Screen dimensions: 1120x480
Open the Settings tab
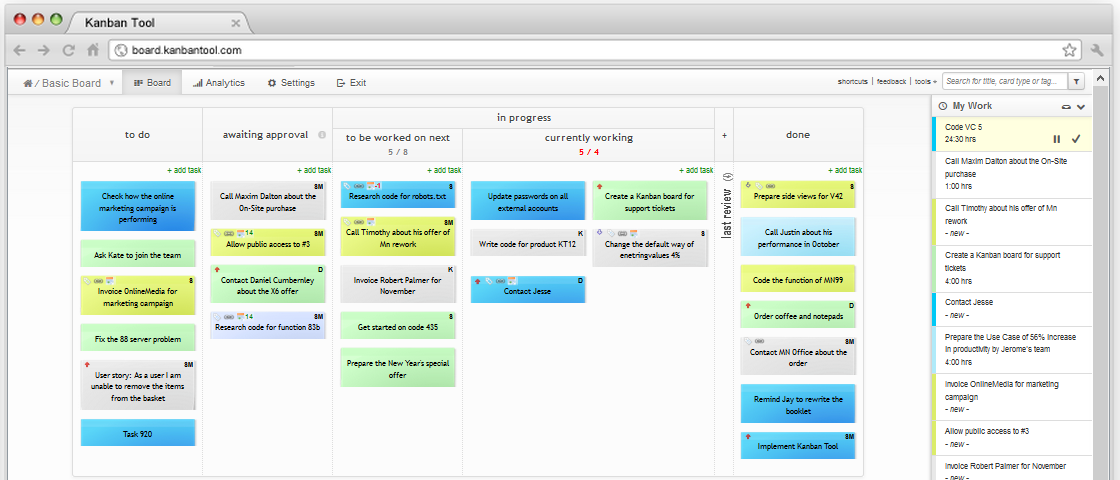coord(291,83)
